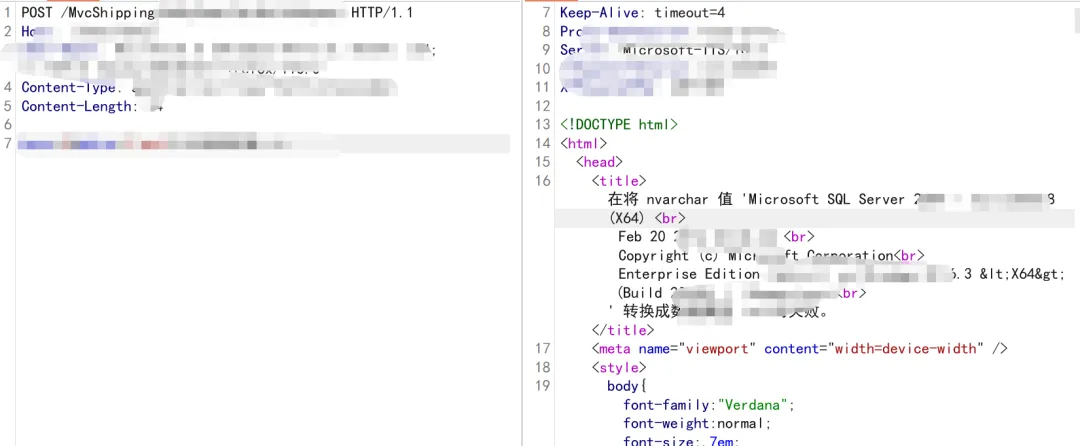Click the "width=device-width" attribute value
The height and width of the screenshot is (446, 1080).
pyautogui.click(x=906, y=349)
